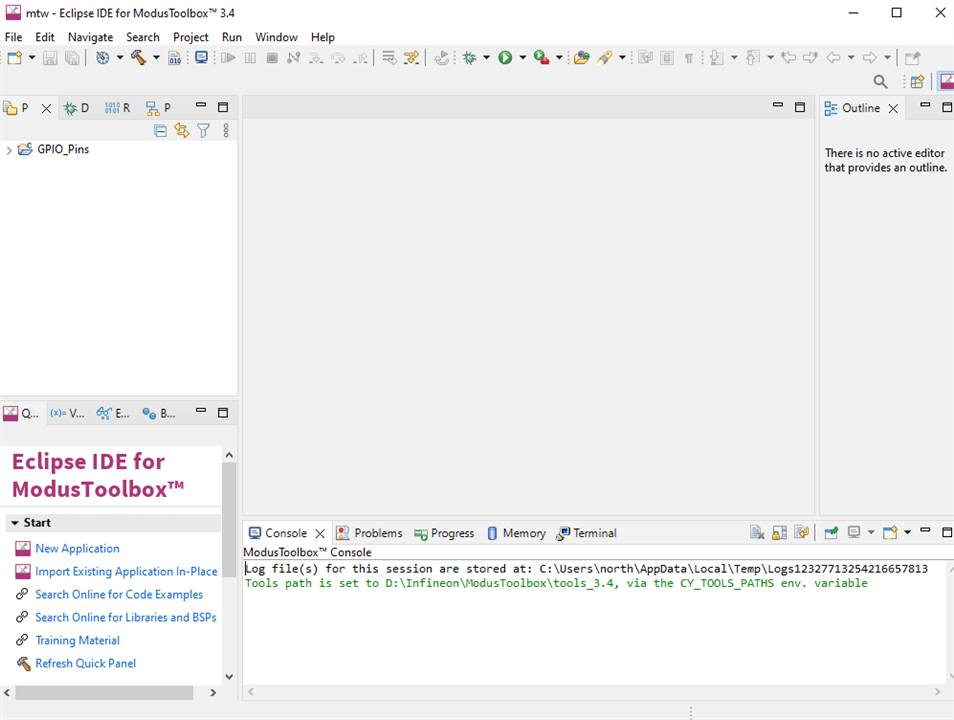
Task: Click Clear Console icon
Action: click(757, 533)
